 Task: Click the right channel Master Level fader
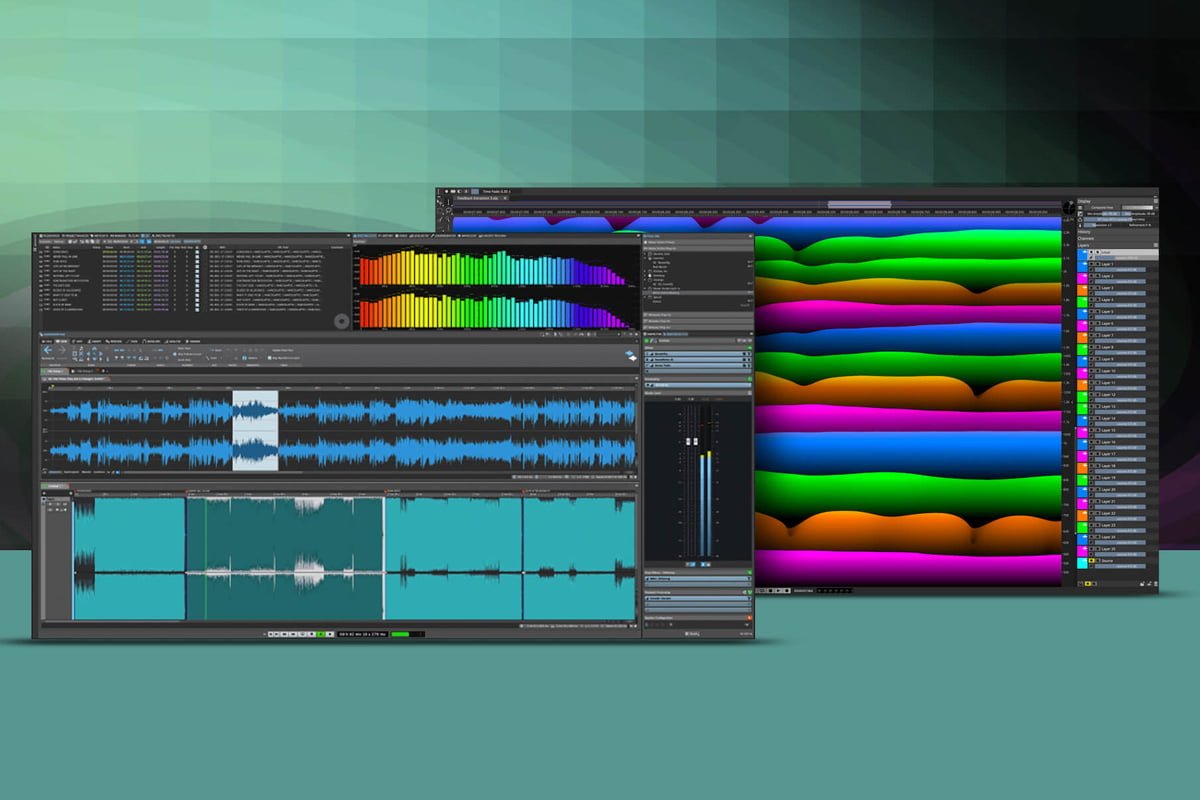point(696,441)
